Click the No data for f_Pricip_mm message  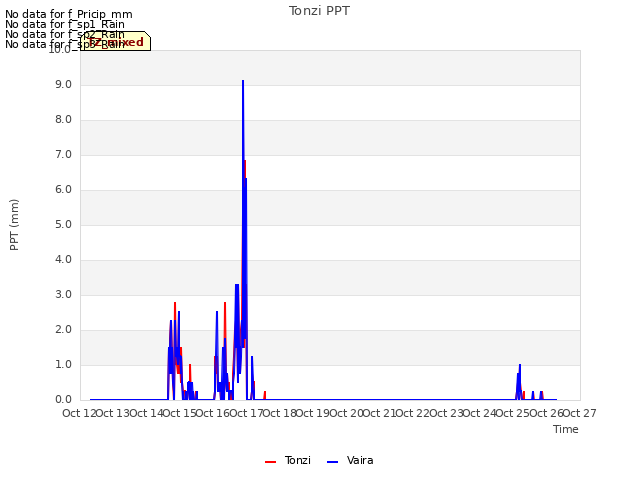point(69,14)
